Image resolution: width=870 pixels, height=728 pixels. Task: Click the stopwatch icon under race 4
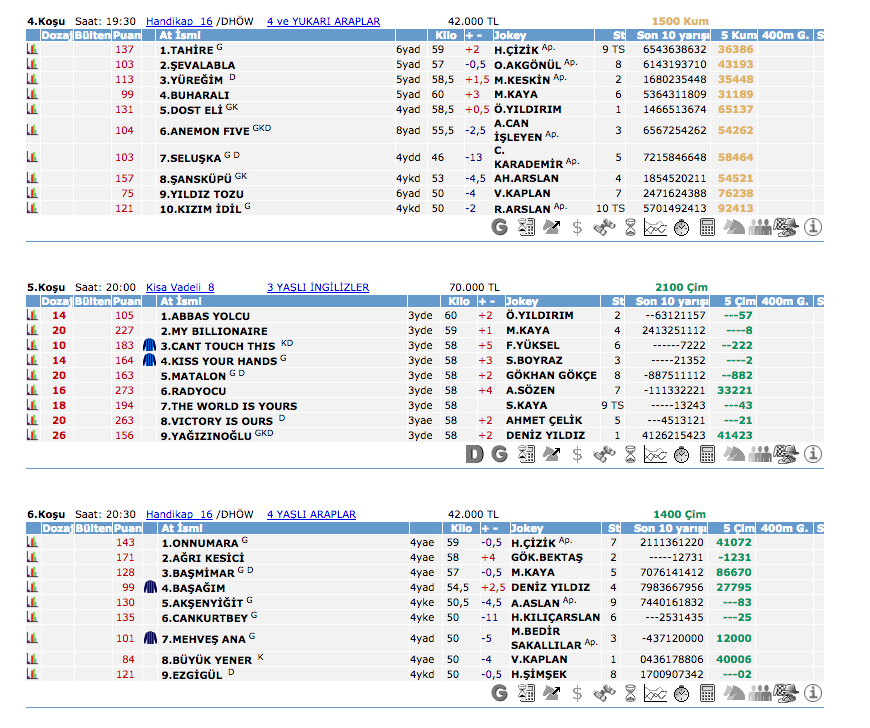pyautogui.click(x=681, y=227)
